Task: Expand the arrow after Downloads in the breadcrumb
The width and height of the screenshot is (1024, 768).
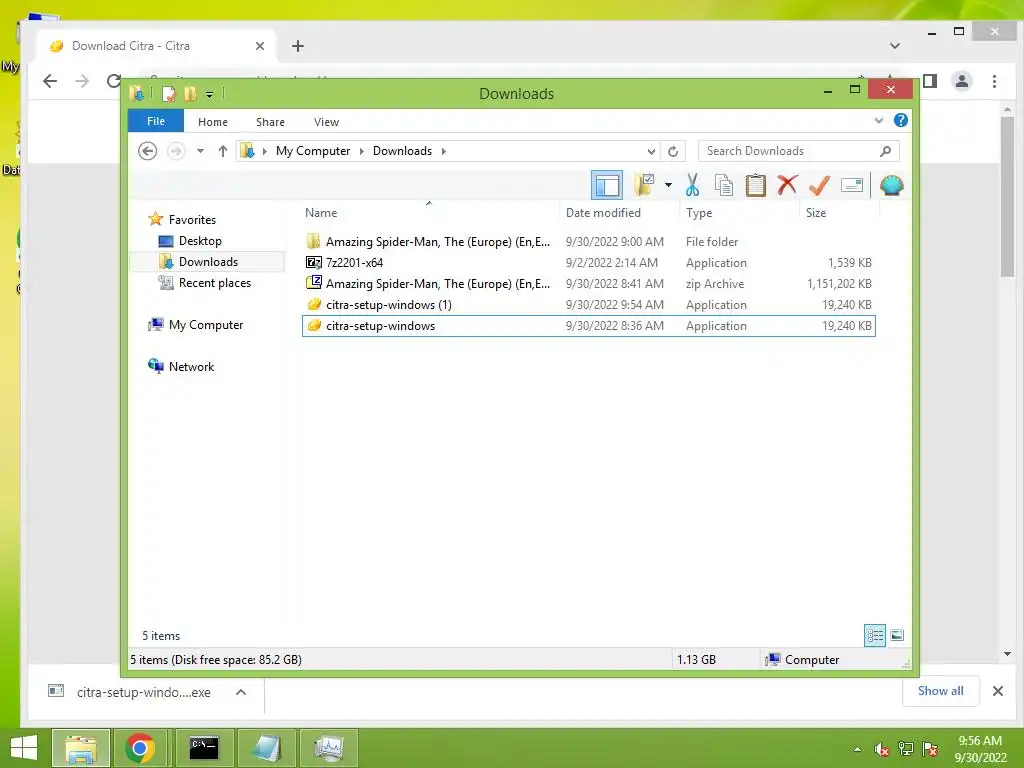Action: (x=443, y=152)
